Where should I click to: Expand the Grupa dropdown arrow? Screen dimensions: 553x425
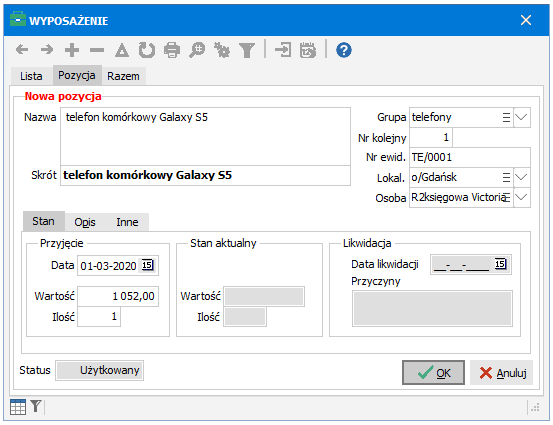pos(522,117)
